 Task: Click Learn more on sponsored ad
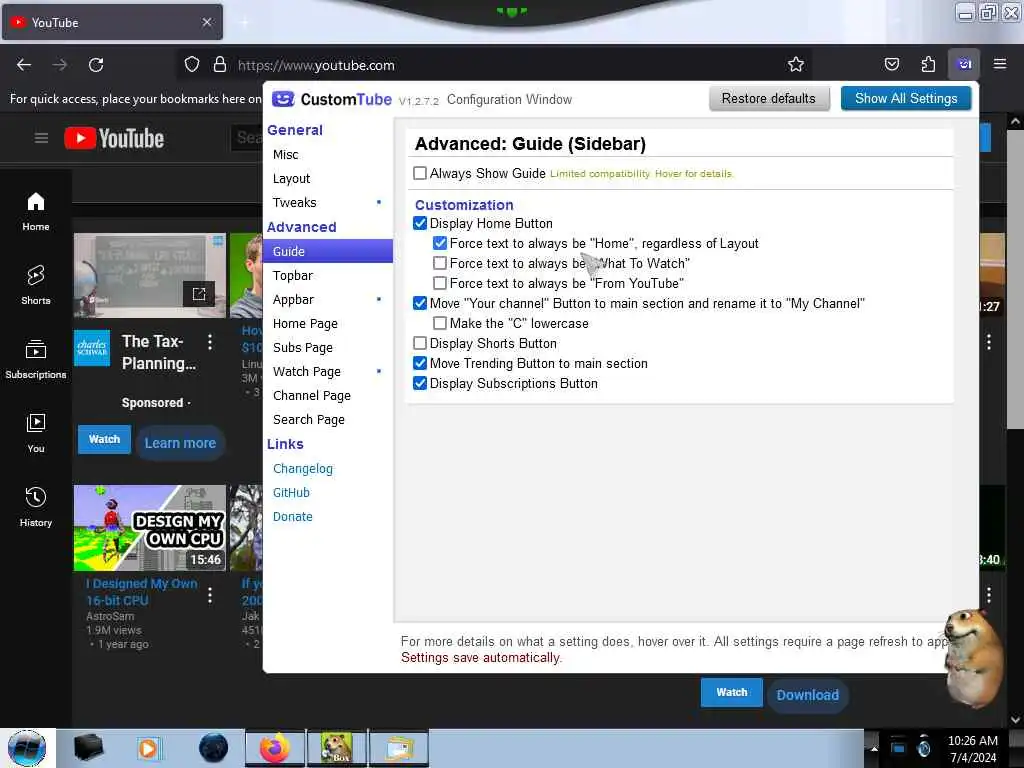(x=180, y=443)
